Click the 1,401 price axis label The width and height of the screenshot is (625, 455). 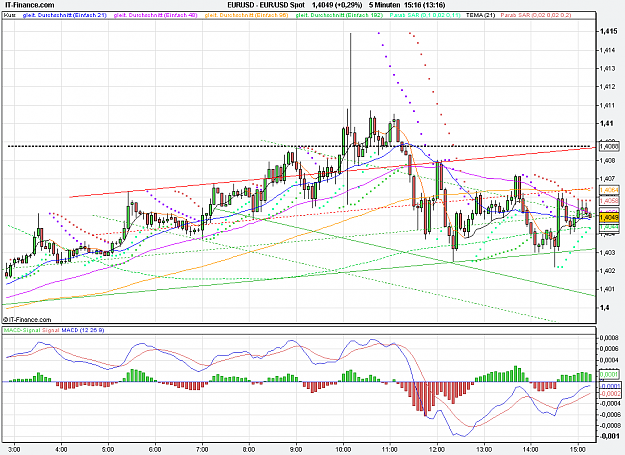(x=608, y=289)
